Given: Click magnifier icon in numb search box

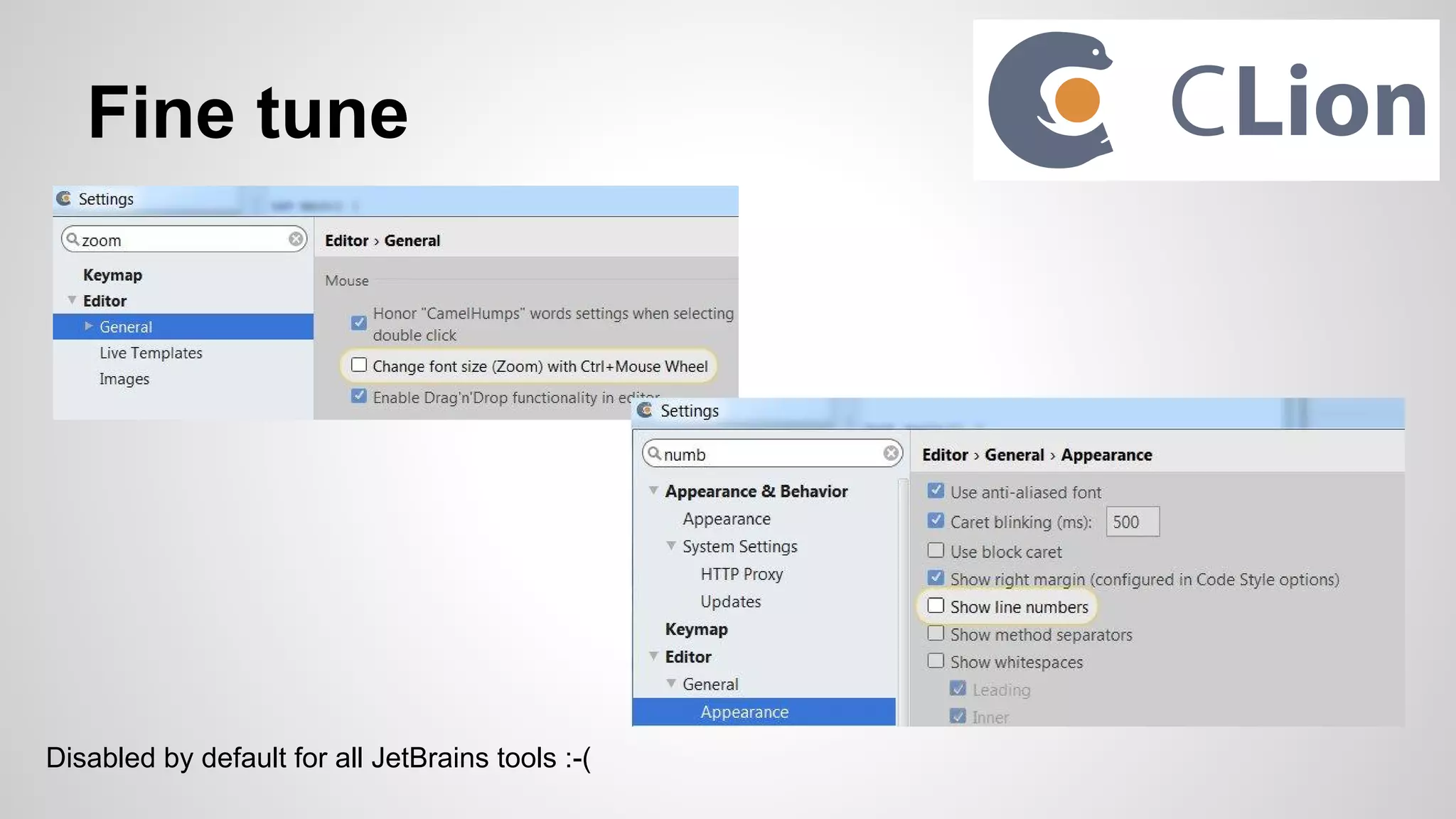Looking at the screenshot, I should 655,454.
